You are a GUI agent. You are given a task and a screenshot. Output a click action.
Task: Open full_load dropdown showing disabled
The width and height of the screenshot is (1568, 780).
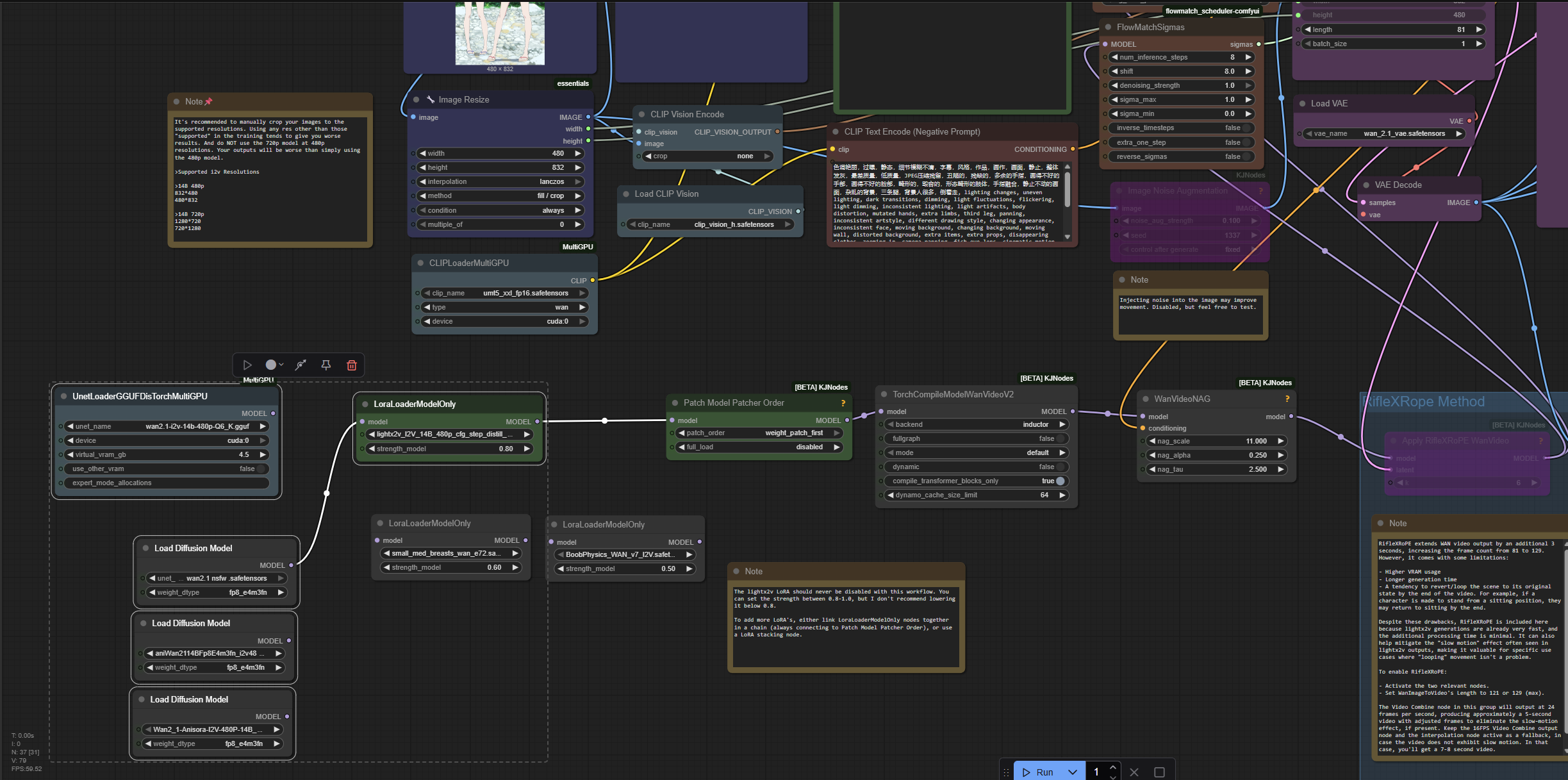click(x=760, y=447)
